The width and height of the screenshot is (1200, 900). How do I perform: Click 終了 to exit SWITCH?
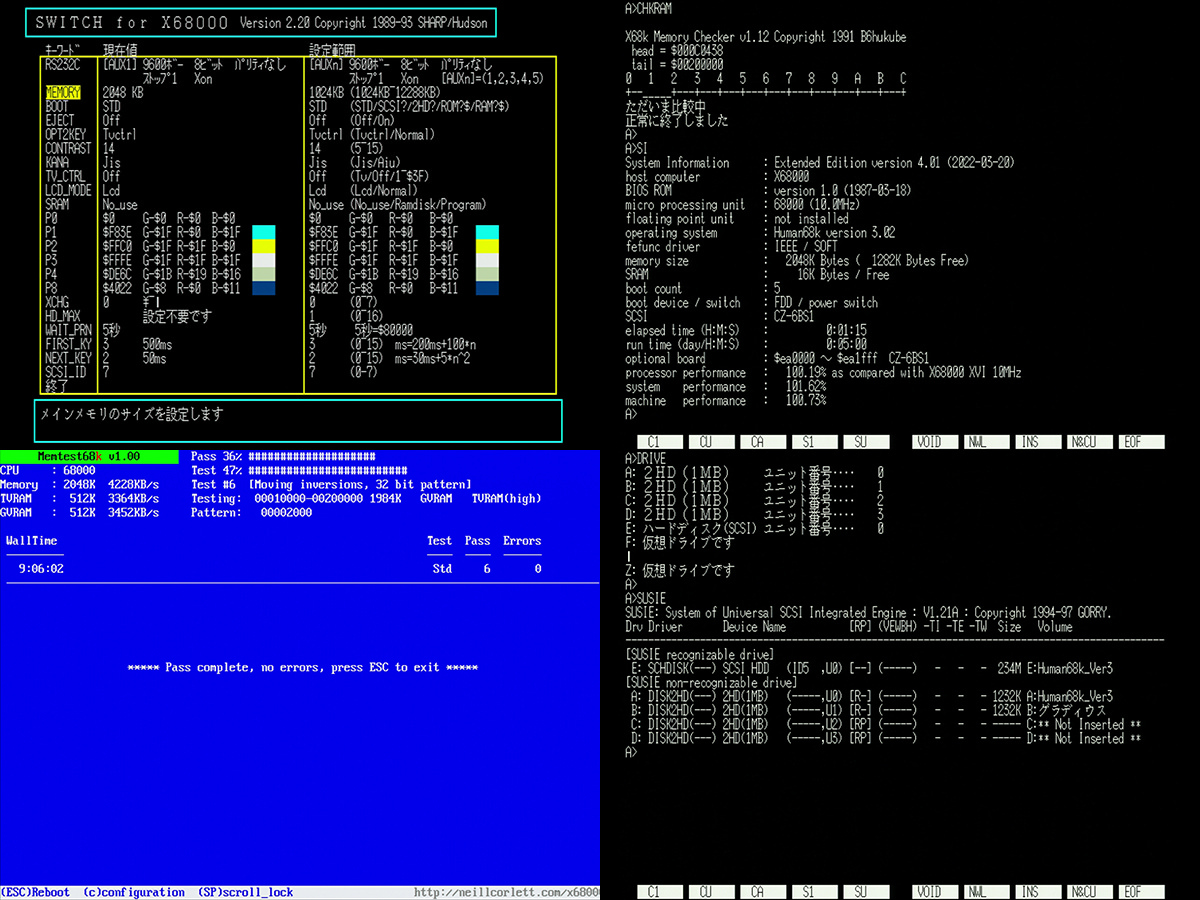tap(57, 386)
